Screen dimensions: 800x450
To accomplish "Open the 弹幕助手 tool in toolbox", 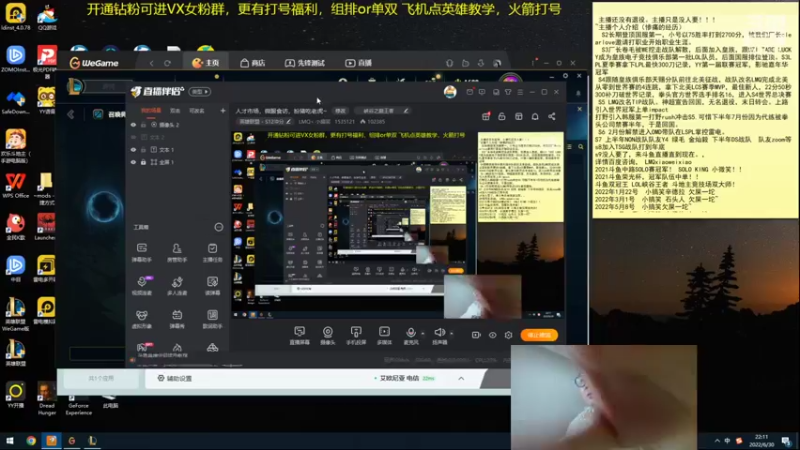I will click(x=142, y=252).
